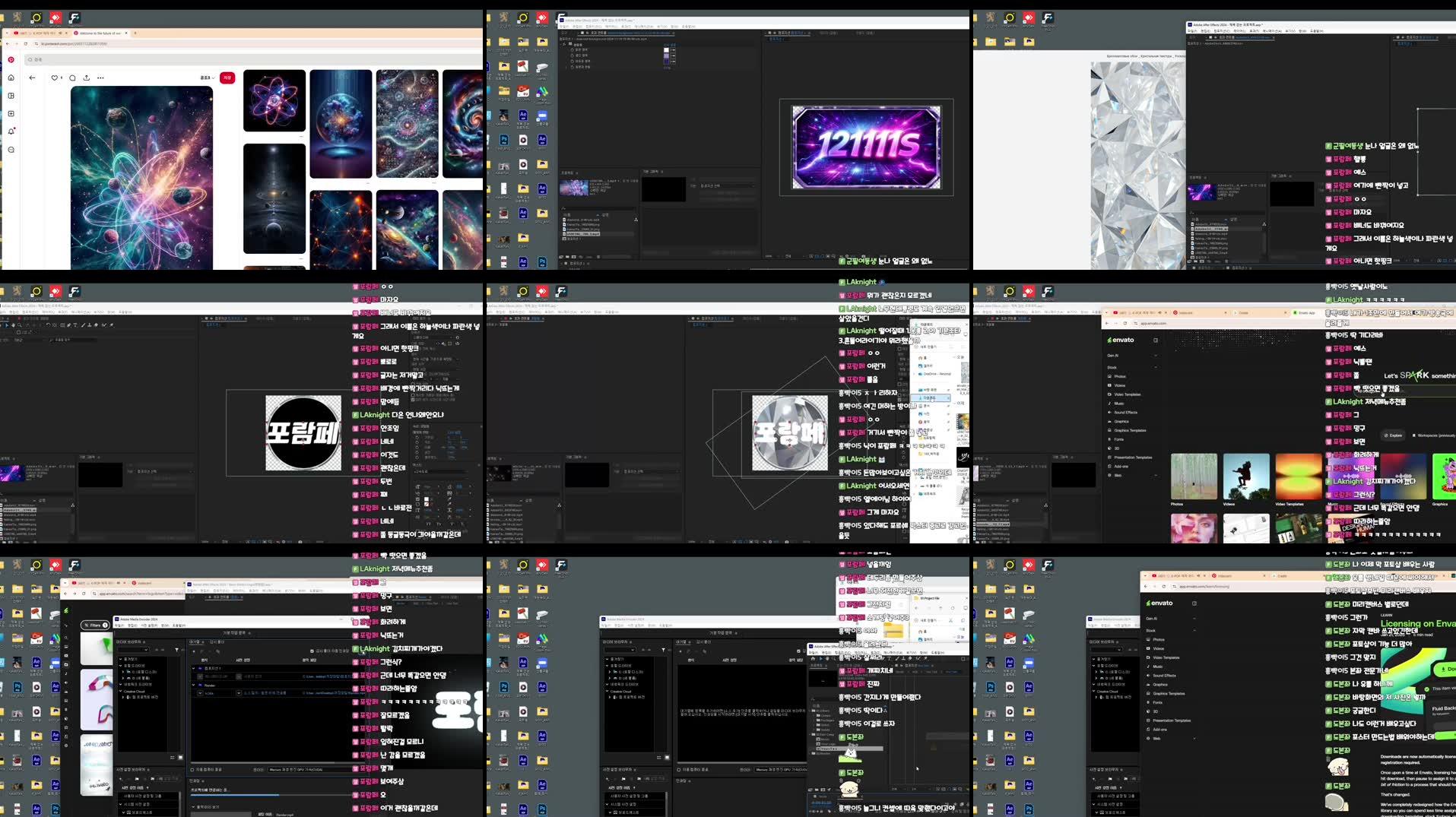Image resolution: width=1456 pixels, height=817 pixels.
Task: Open the Pinterest home icon in the browser sidebar
Action: 11,77
